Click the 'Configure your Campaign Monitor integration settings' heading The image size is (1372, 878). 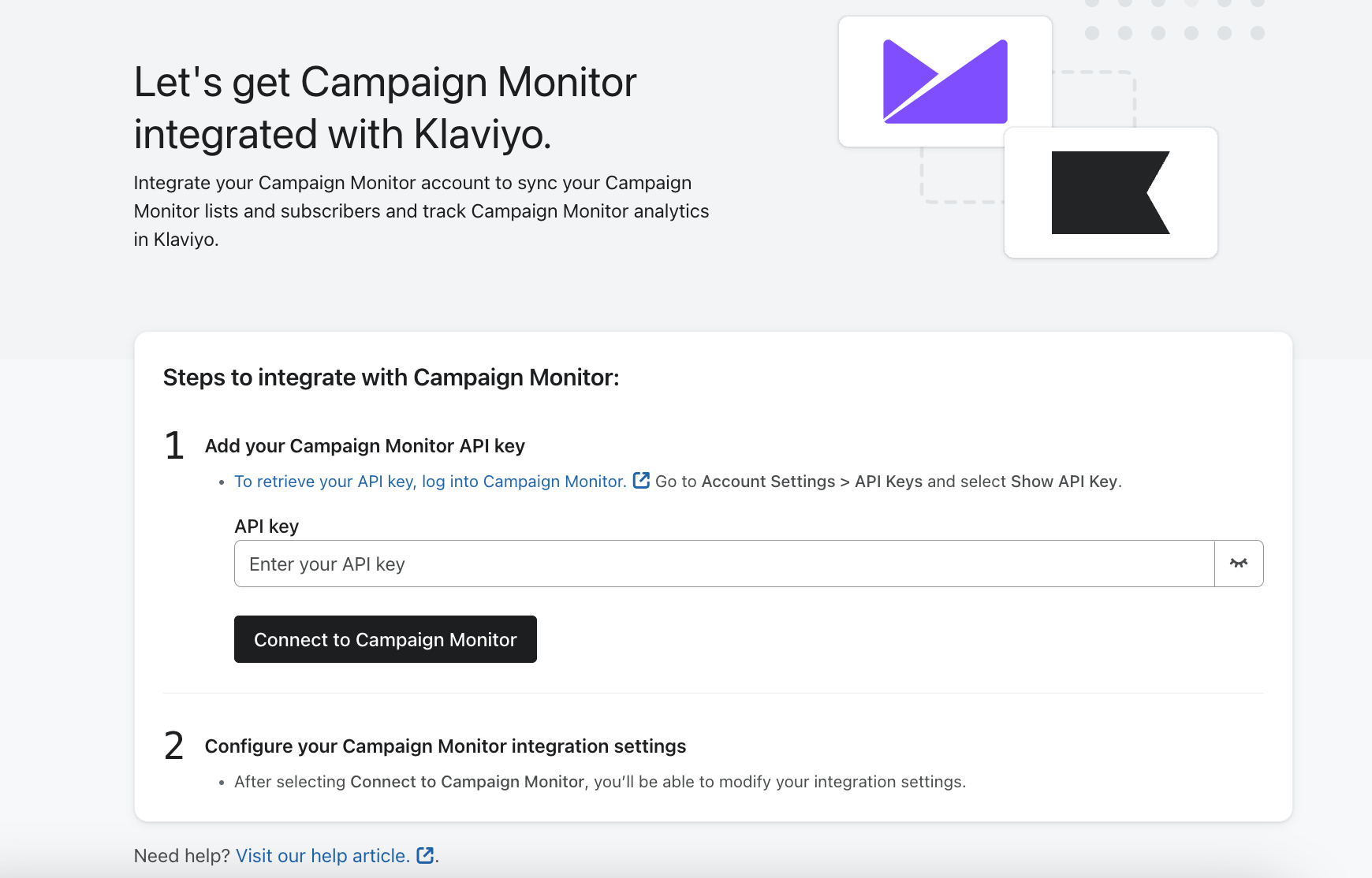click(445, 746)
